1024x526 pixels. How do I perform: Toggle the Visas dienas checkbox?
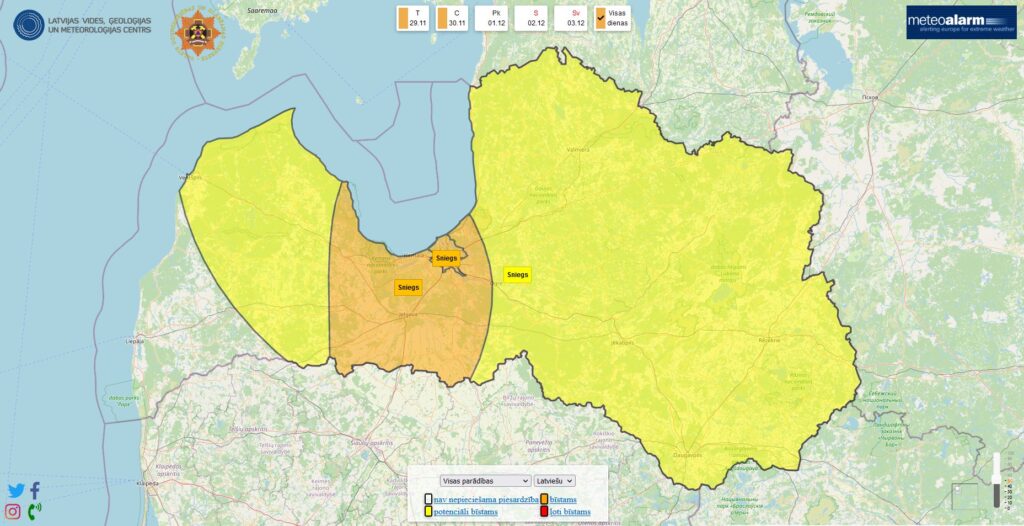click(x=600, y=18)
